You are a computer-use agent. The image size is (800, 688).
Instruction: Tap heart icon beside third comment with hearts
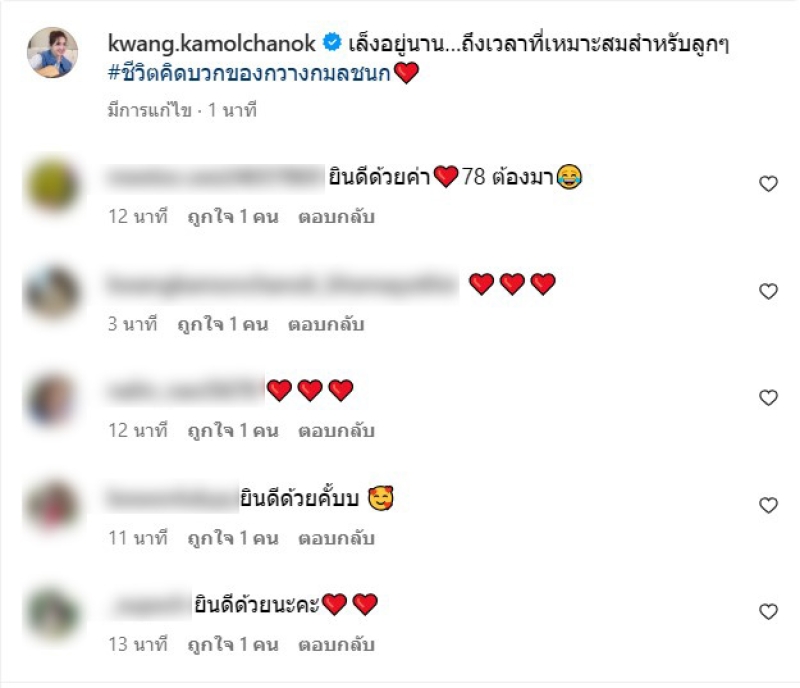pyautogui.click(x=768, y=398)
